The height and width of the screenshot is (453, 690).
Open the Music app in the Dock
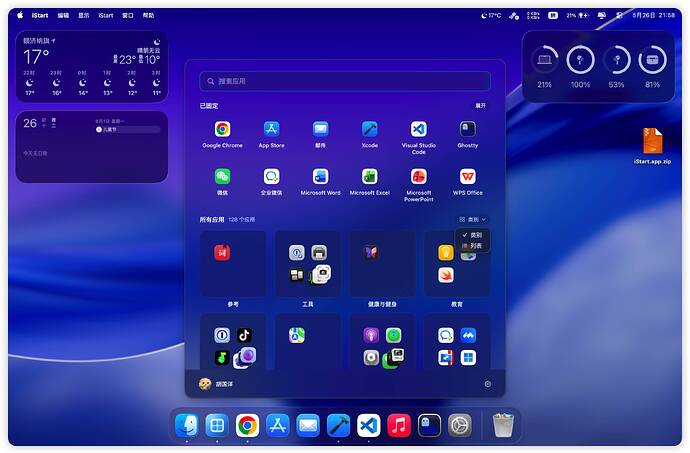[399, 425]
